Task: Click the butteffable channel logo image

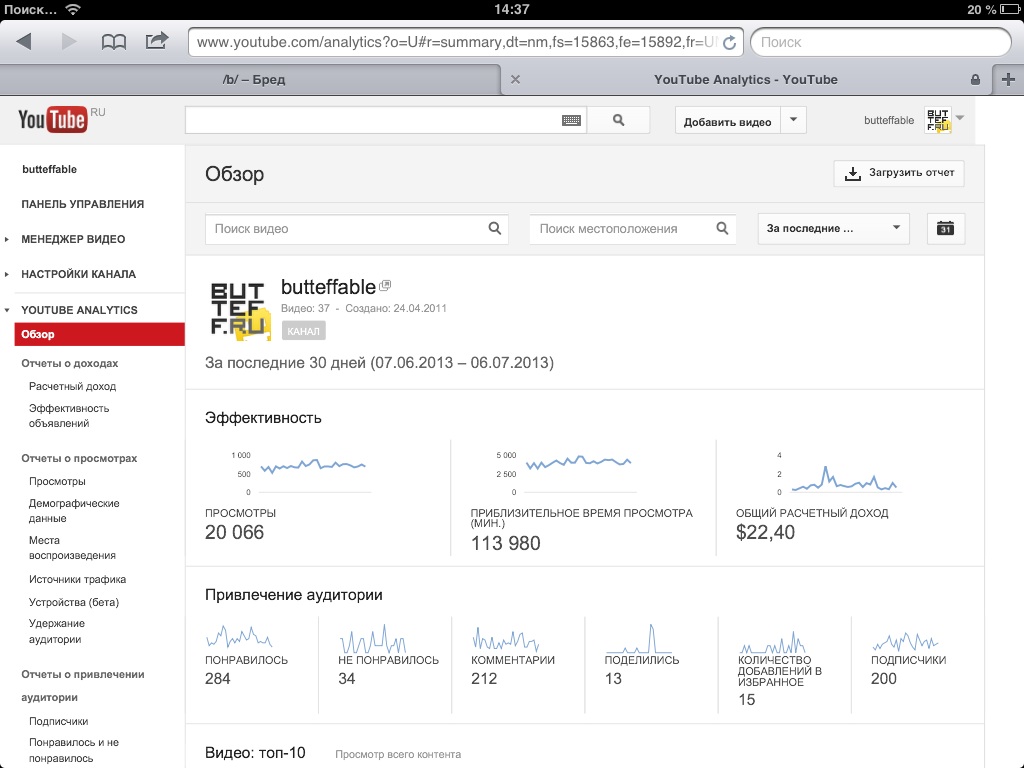Action: [x=240, y=310]
